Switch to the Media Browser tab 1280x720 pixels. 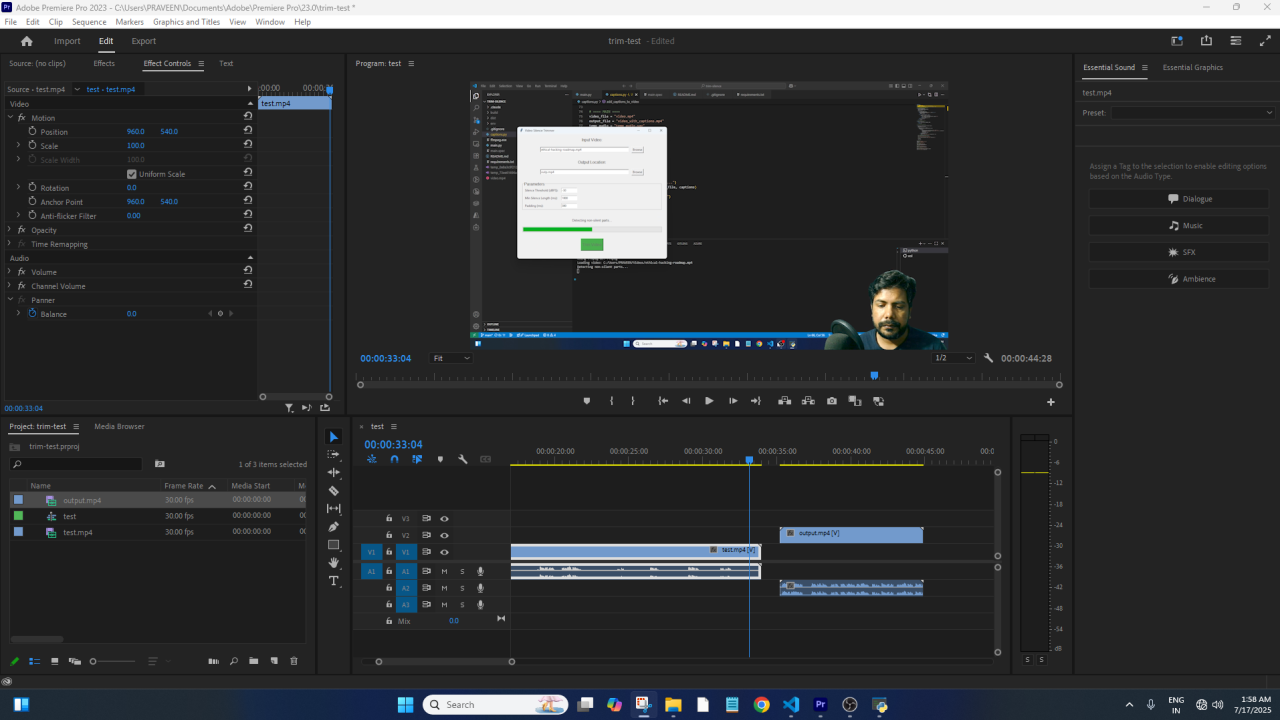click(119, 426)
